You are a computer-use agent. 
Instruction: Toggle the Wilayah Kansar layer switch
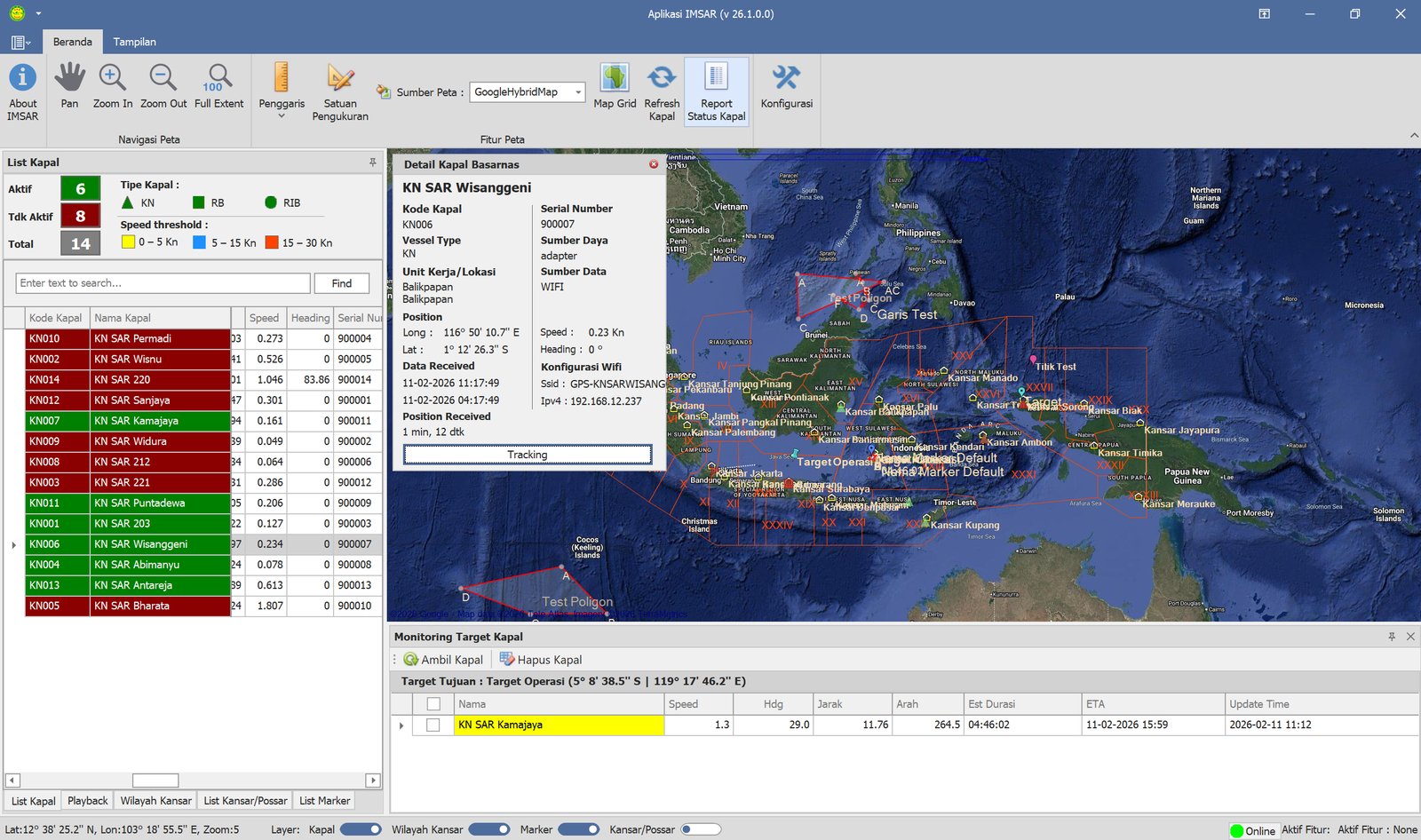coord(489,829)
